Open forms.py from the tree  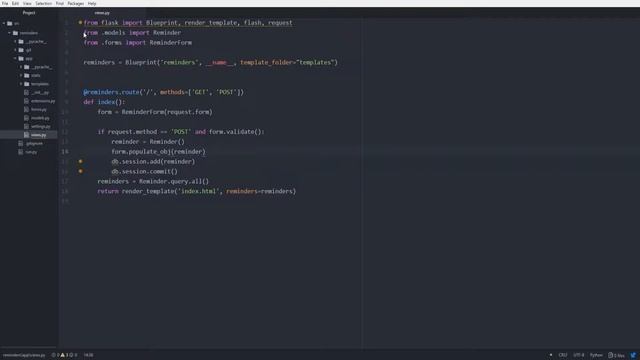[x=39, y=109]
